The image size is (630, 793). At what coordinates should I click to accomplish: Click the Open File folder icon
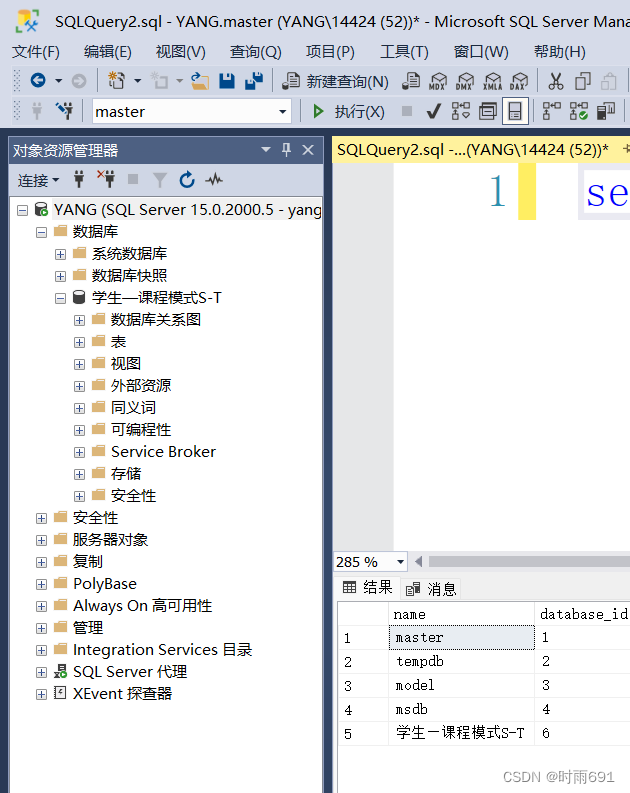tap(200, 80)
